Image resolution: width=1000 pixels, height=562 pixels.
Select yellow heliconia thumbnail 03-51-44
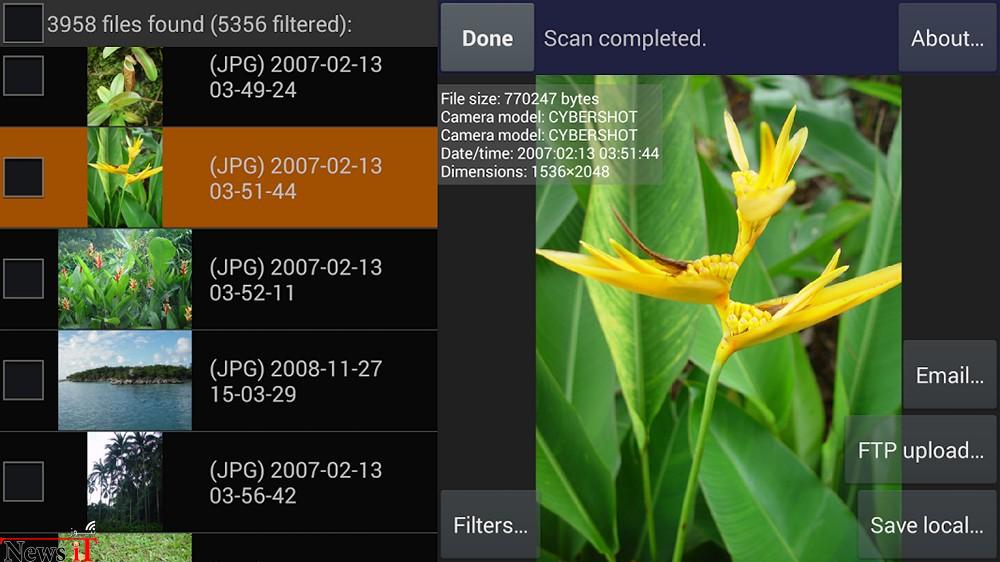point(124,177)
